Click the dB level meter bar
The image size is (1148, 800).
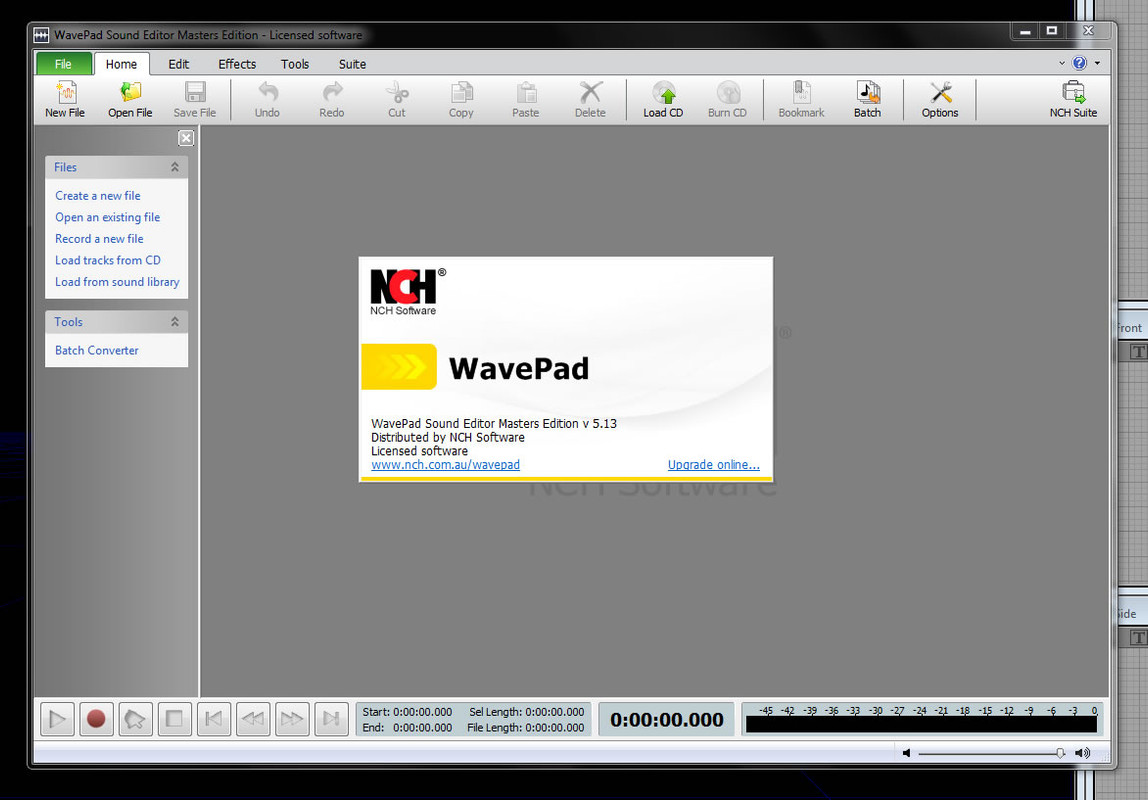pyautogui.click(x=921, y=725)
